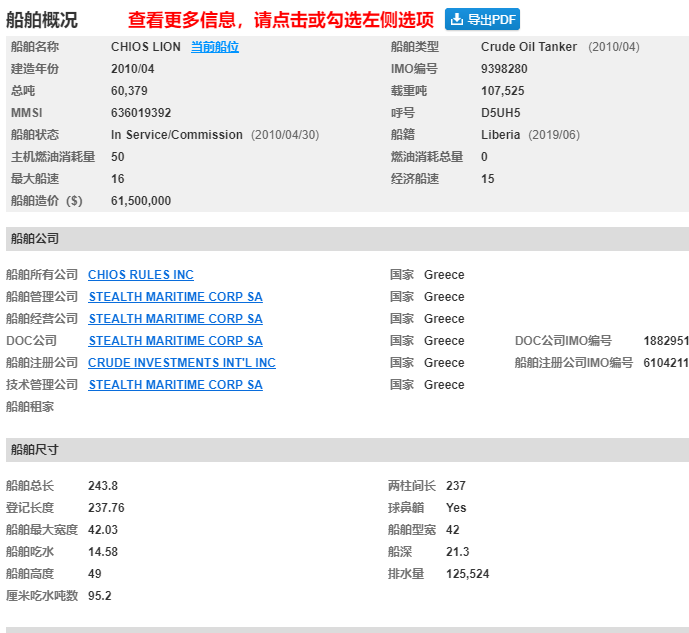Click the 船舶公司 section header
Viewport: 689px width, 633px height.
[347, 239]
